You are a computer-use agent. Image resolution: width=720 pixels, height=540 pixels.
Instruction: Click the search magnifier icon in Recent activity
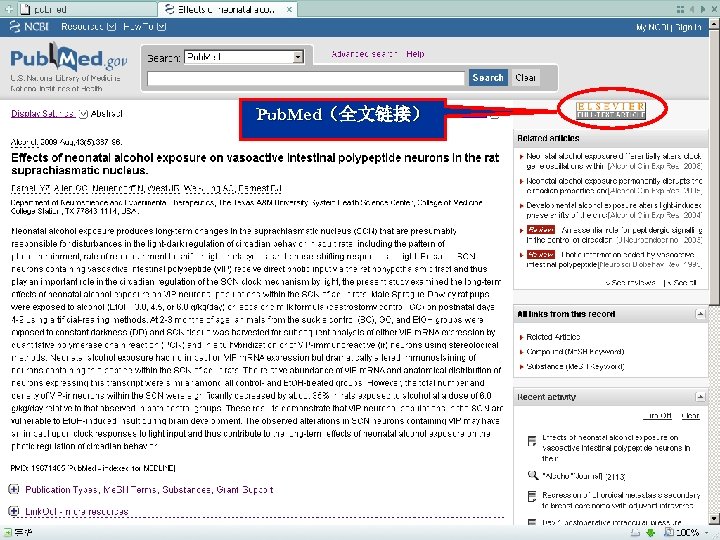(532, 476)
